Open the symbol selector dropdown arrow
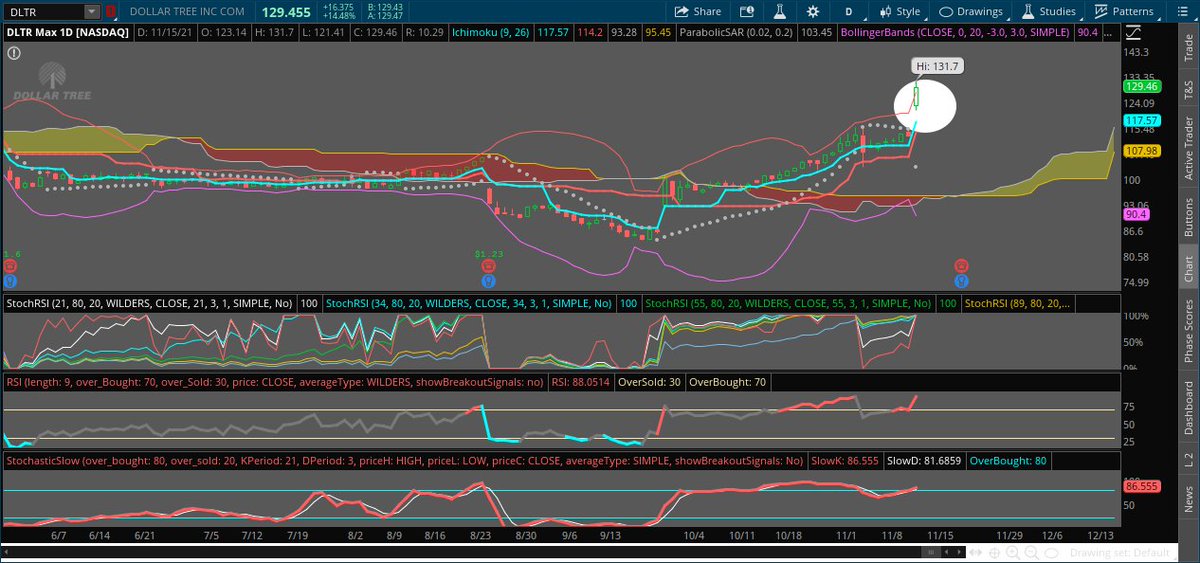The image size is (1200, 563). (93, 12)
